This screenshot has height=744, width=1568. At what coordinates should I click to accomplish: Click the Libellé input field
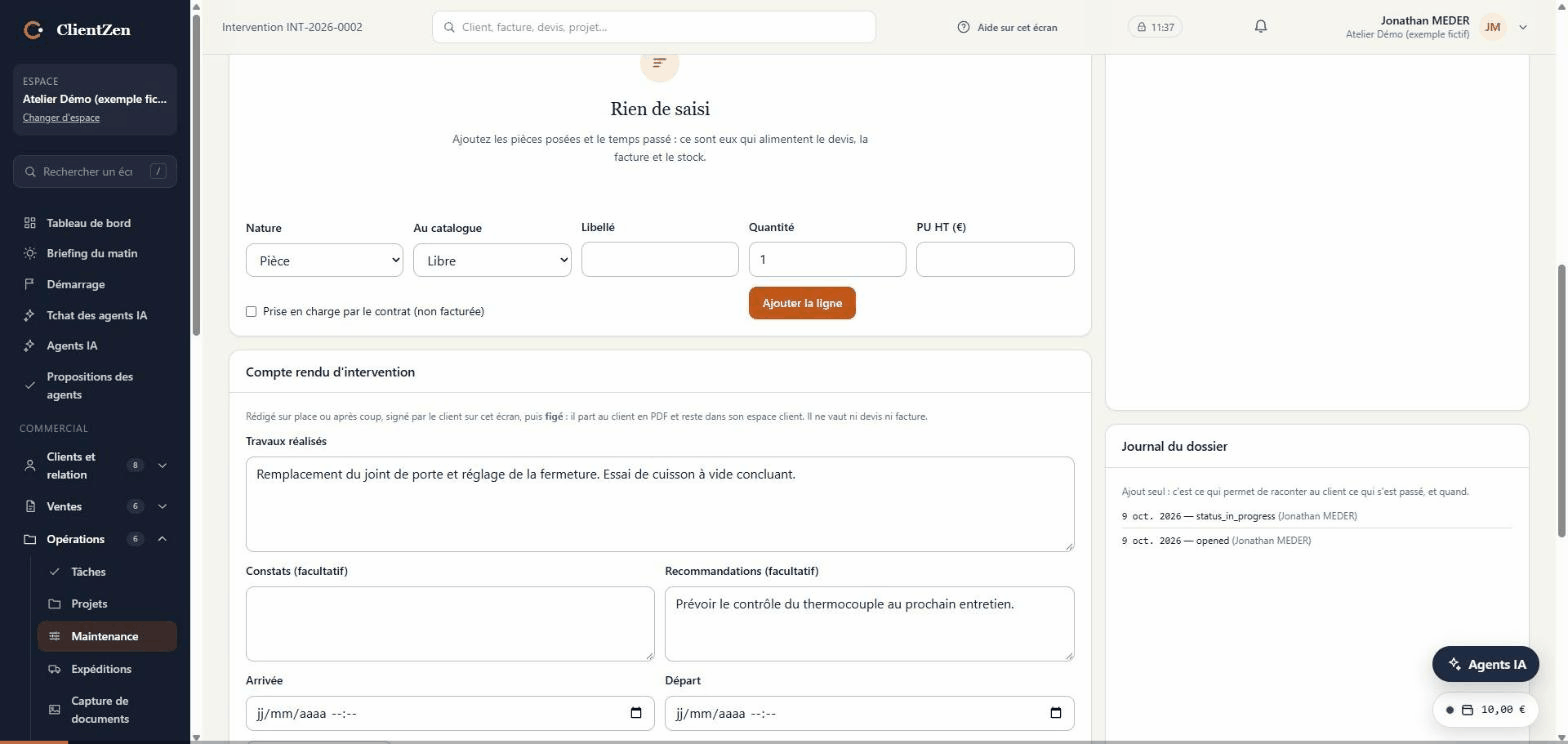pos(660,259)
